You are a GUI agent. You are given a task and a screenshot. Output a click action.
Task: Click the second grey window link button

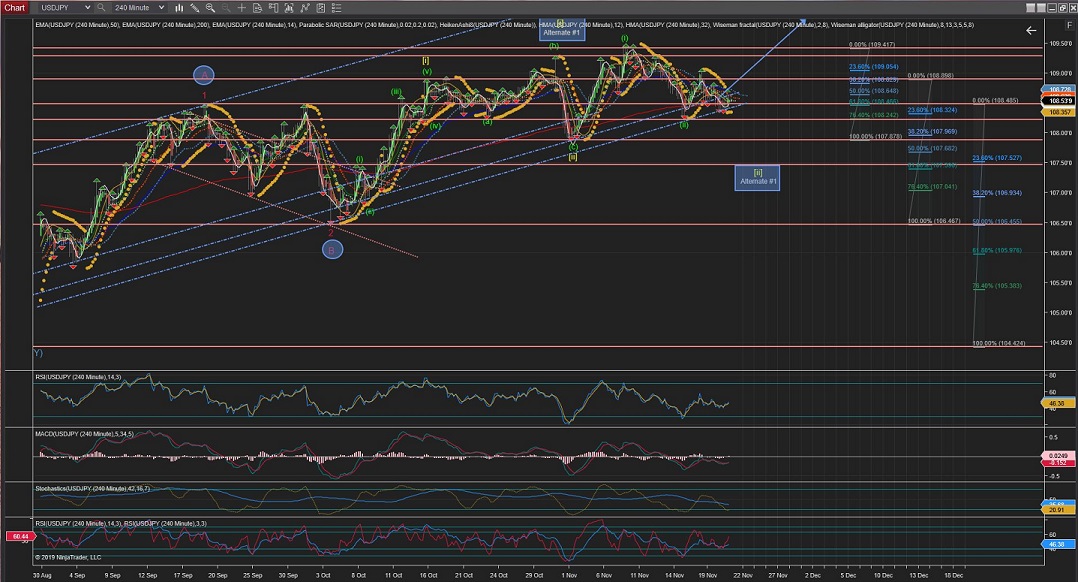(1042, 8)
